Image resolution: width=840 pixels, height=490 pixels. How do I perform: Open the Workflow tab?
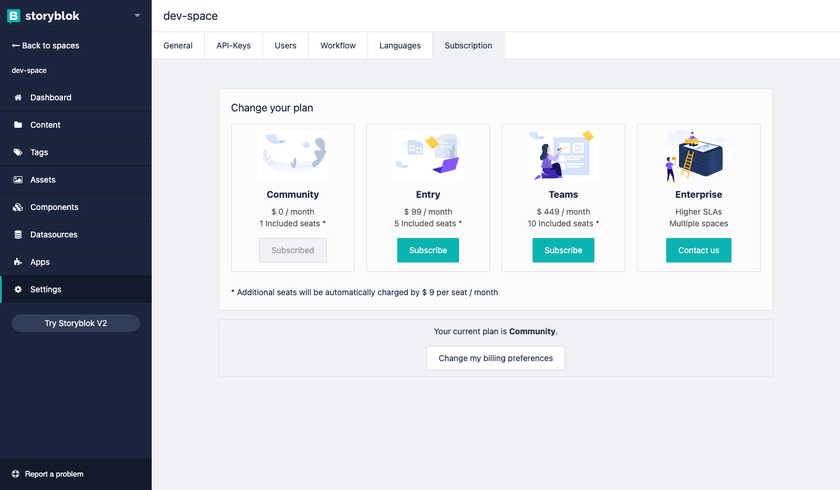tap(338, 46)
